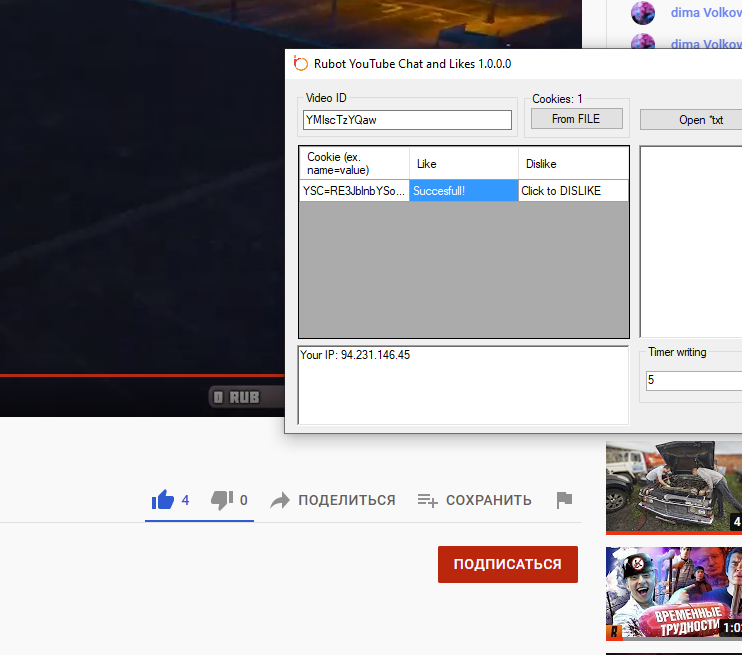The height and width of the screenshot is (655, 742).
Task: Click the Click to DISLIKE cell
Action: point(573,190)
